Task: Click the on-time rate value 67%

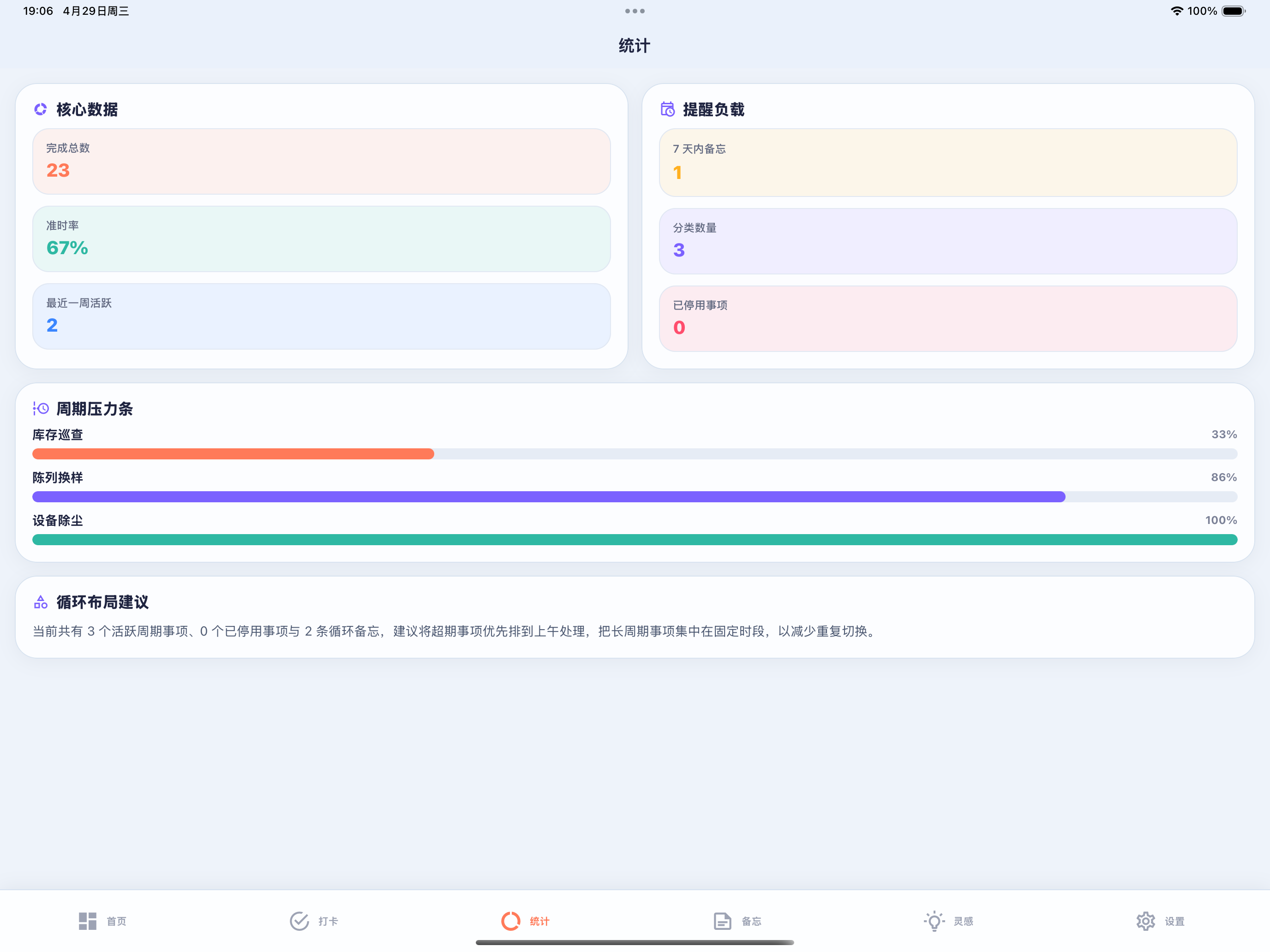Action: coord(67,248)
